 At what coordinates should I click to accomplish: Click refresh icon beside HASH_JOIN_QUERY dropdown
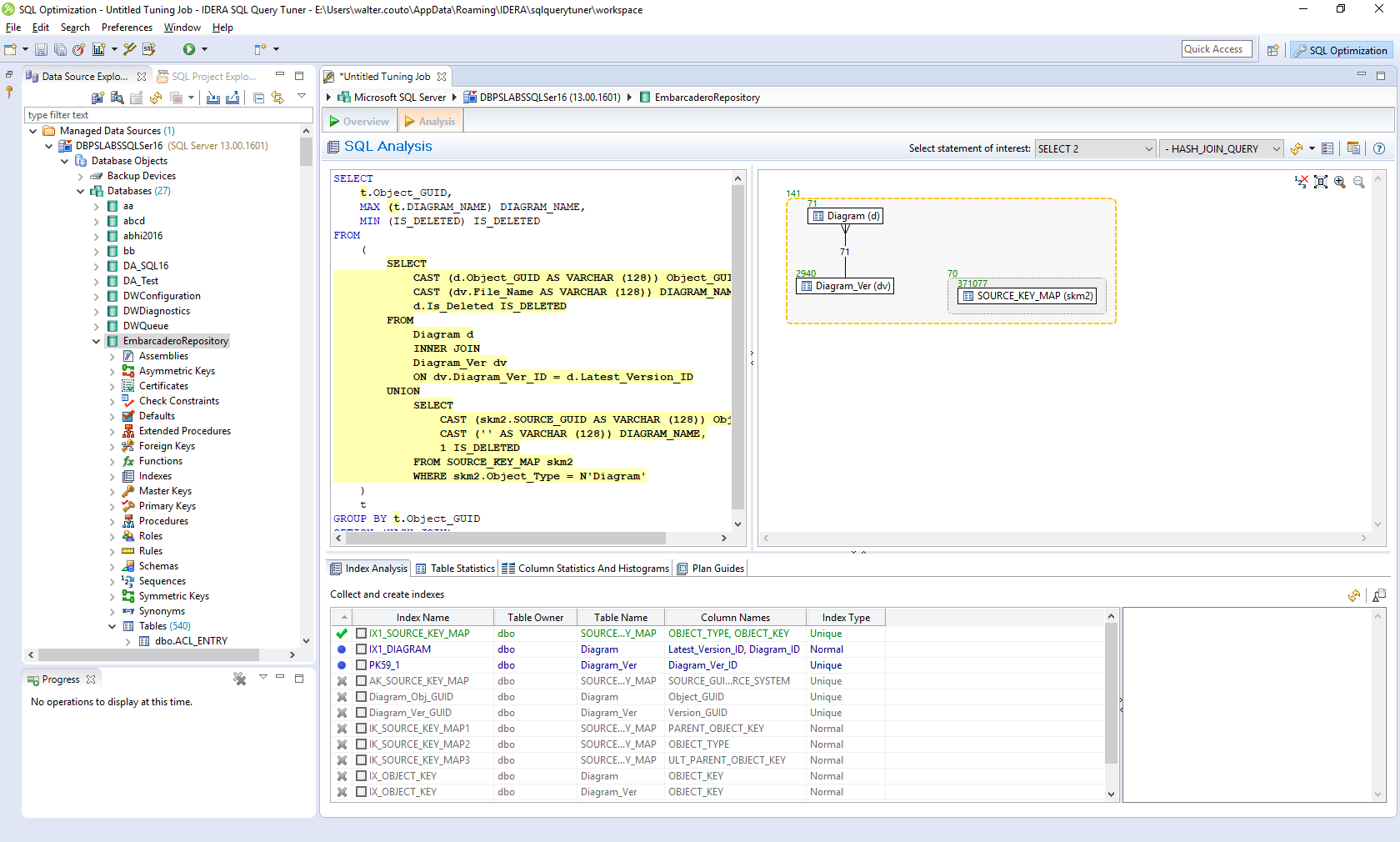pyautogui.click(x=1297, y=148)
